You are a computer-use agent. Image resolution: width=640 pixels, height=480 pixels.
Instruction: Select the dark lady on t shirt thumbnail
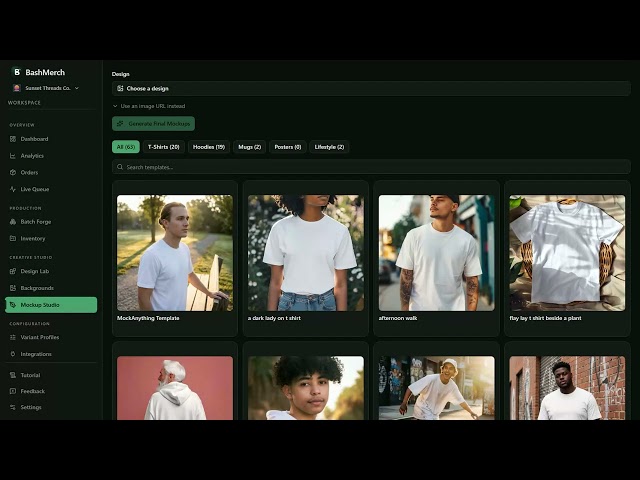306,253
